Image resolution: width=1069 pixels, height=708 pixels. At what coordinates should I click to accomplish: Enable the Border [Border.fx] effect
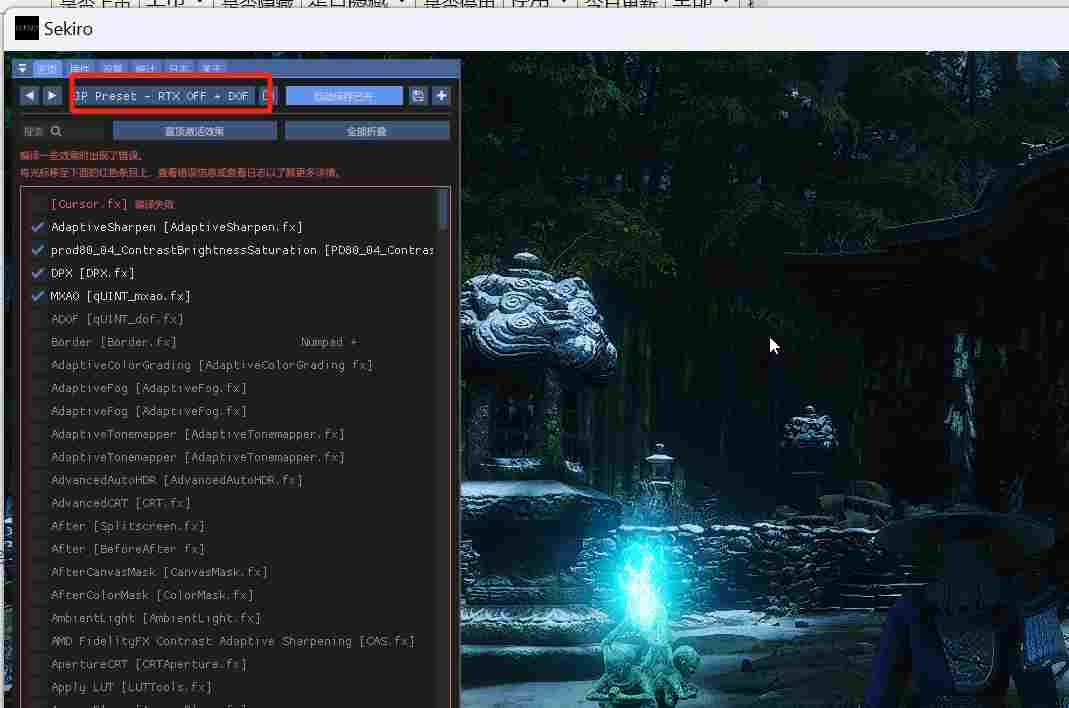(38, 342)
